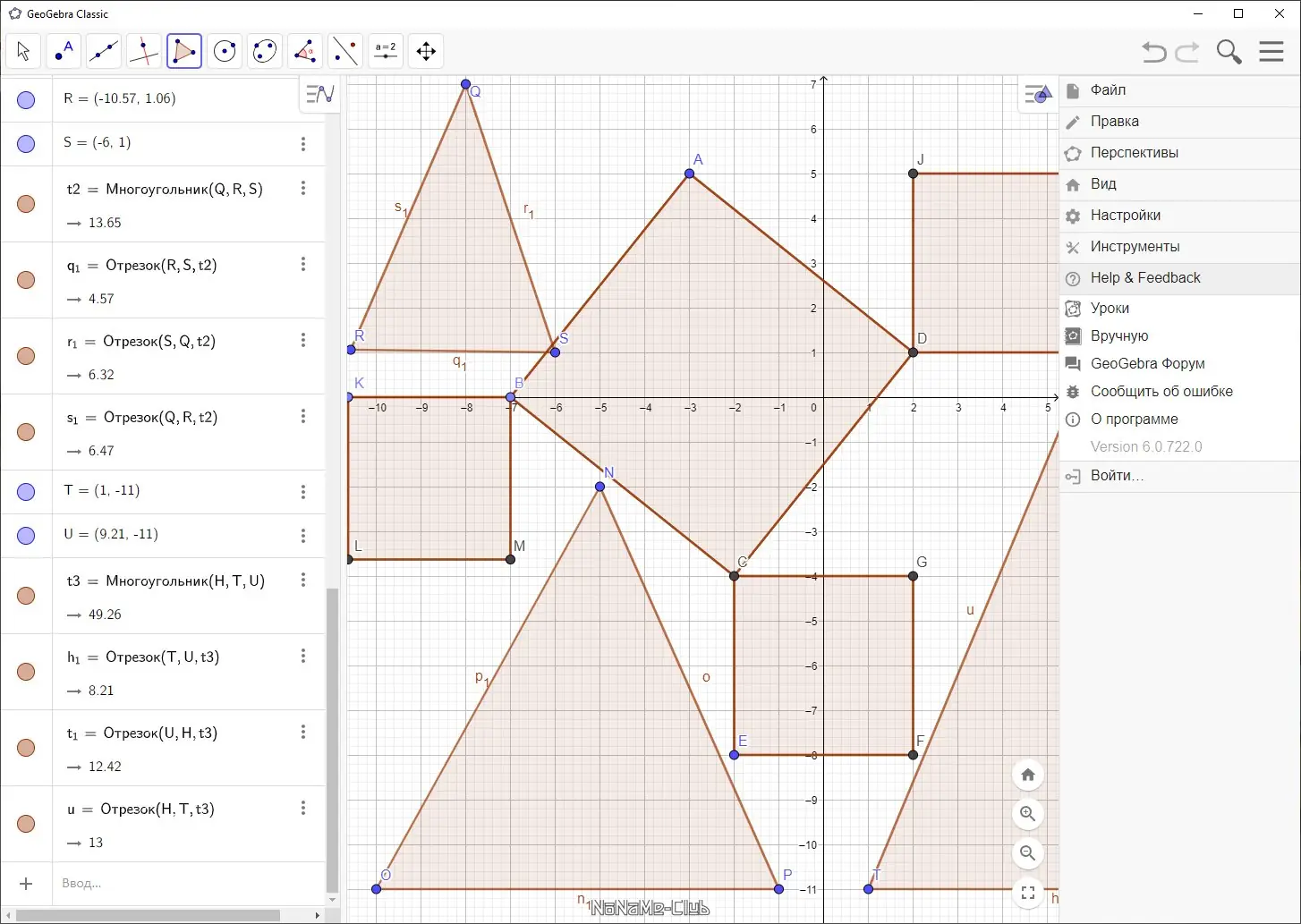This screenshot has height=924, width=1301.
Task: Select the Polygon tool
Action: (x=184, y=51)
